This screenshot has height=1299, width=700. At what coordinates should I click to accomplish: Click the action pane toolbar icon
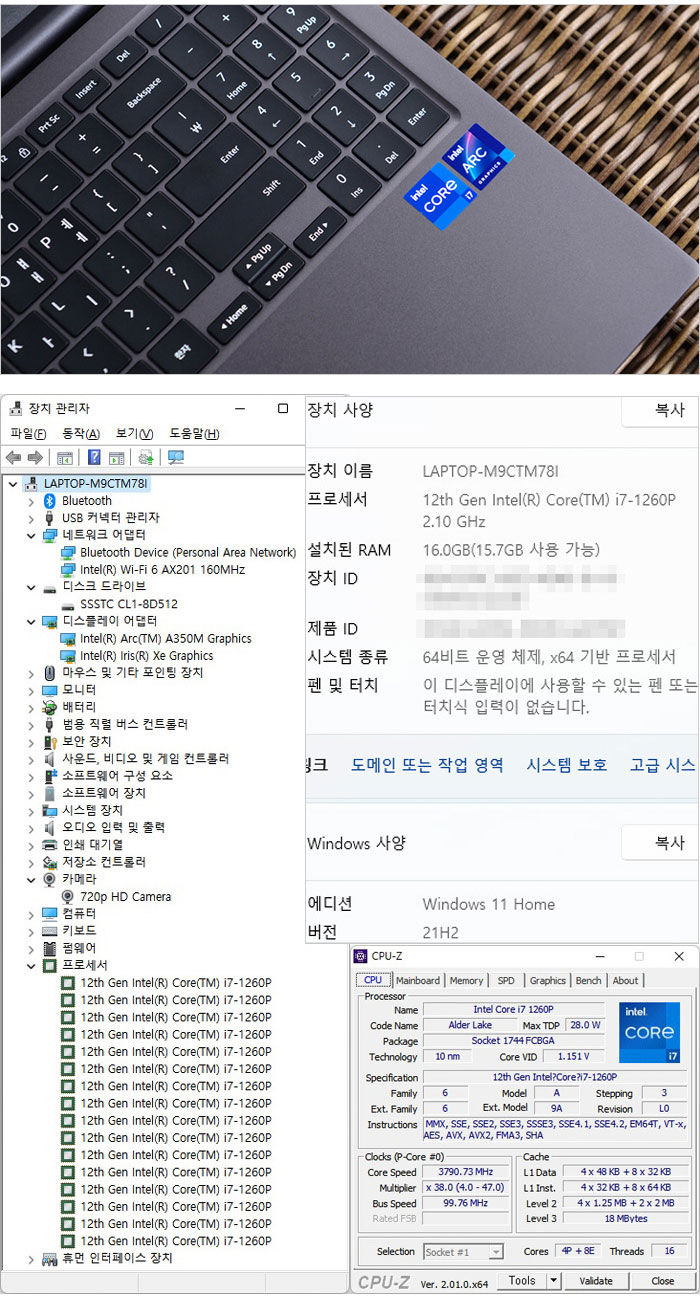click(116, 458)
